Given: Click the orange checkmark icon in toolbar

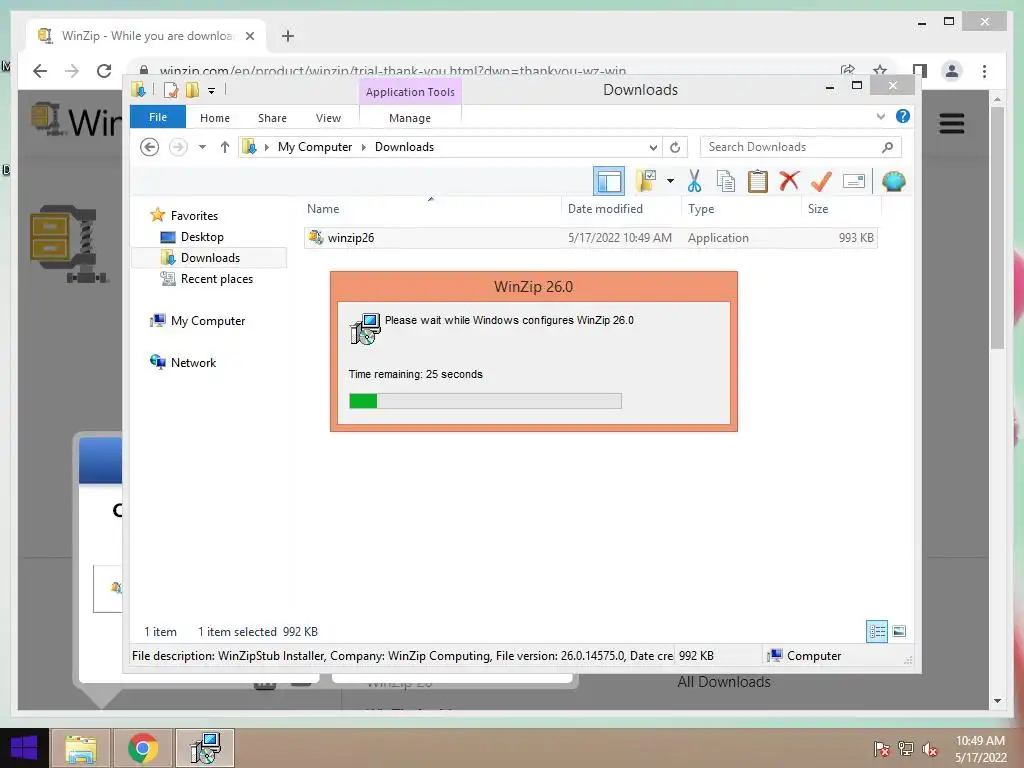Looking at the screenshot, I should tap(821, 181).
